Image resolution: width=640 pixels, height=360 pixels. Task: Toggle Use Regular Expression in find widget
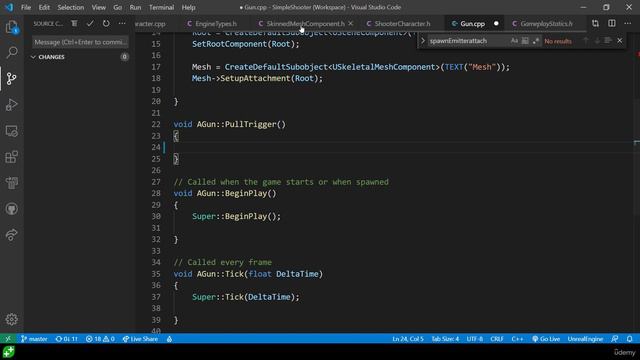click(x=536, y=41)
